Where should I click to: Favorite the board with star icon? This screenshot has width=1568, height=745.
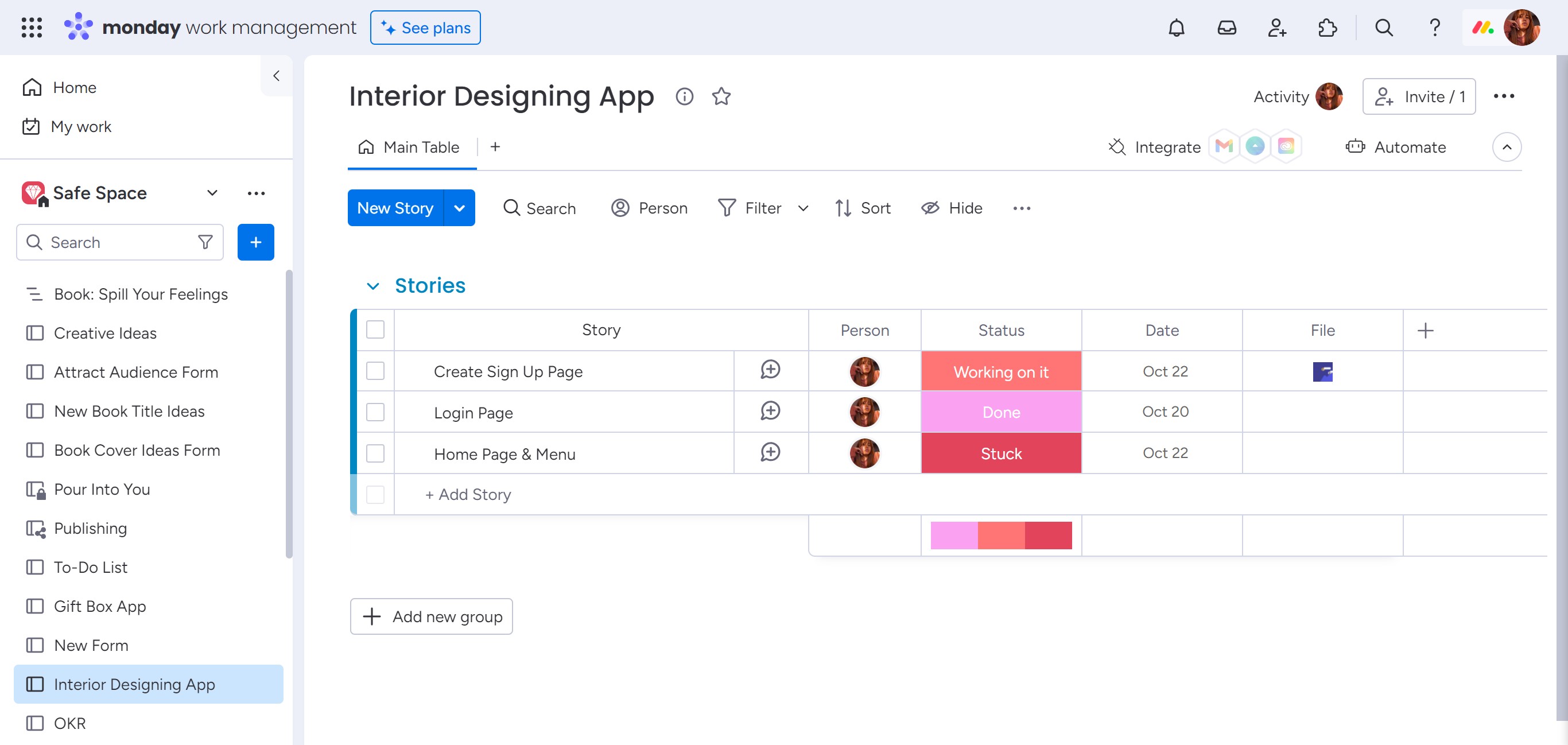pyautogui.click(x=721, y=96)
